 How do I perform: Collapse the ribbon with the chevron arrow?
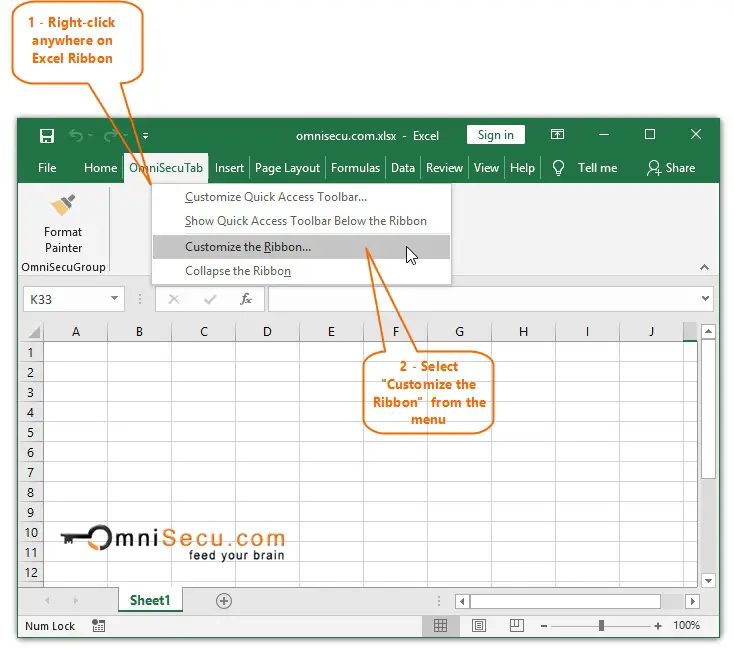click(x=704, y=267)
